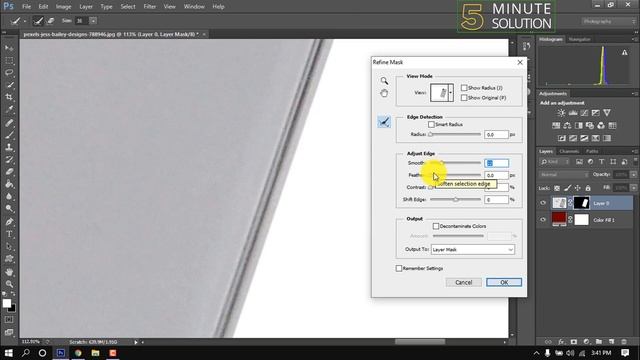This screenshot has width=640, height=360.
Task: Enable the Show Original checkbox
Action: (x=464, y=98)
